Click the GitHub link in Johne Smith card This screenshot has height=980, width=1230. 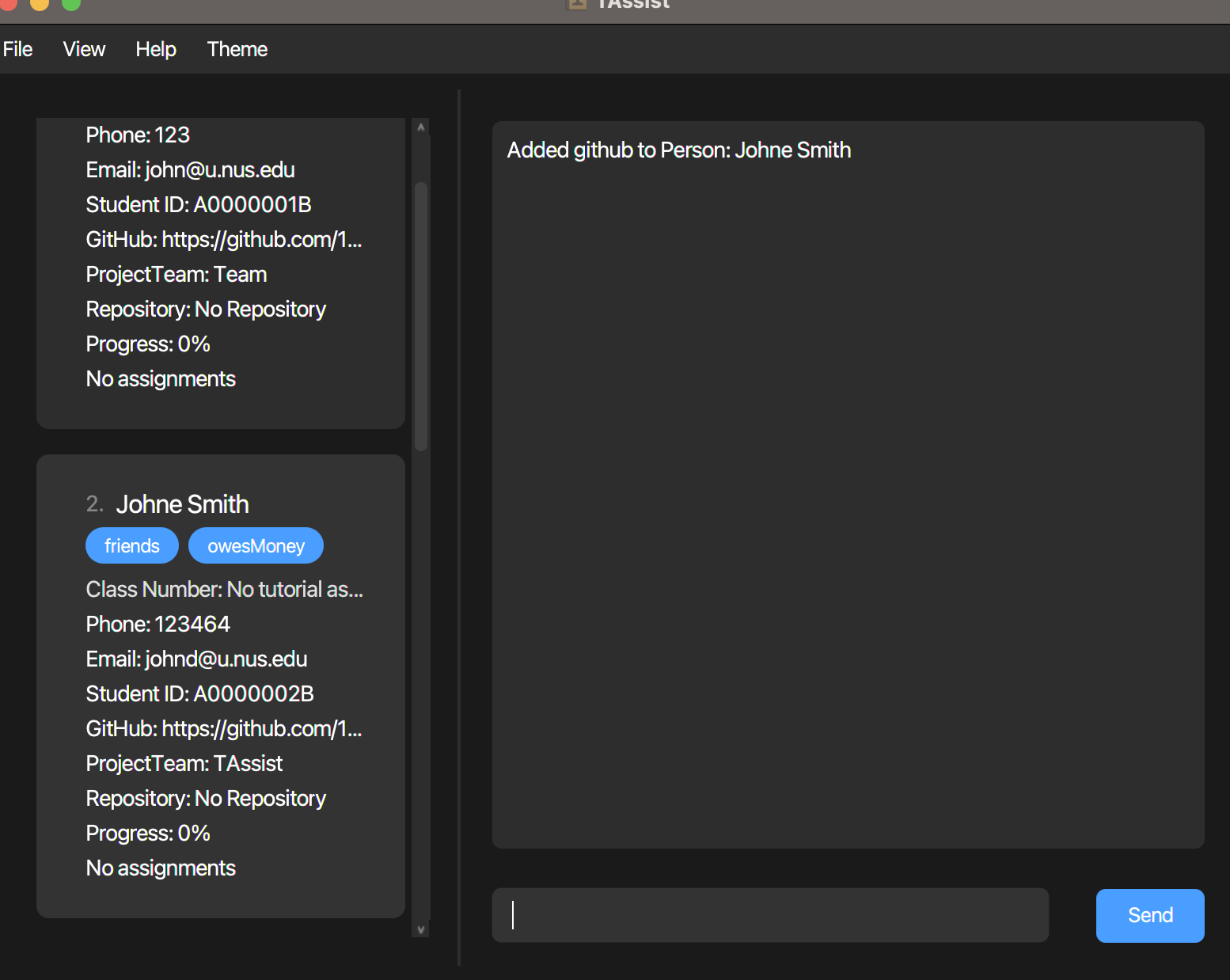[224, 729]
